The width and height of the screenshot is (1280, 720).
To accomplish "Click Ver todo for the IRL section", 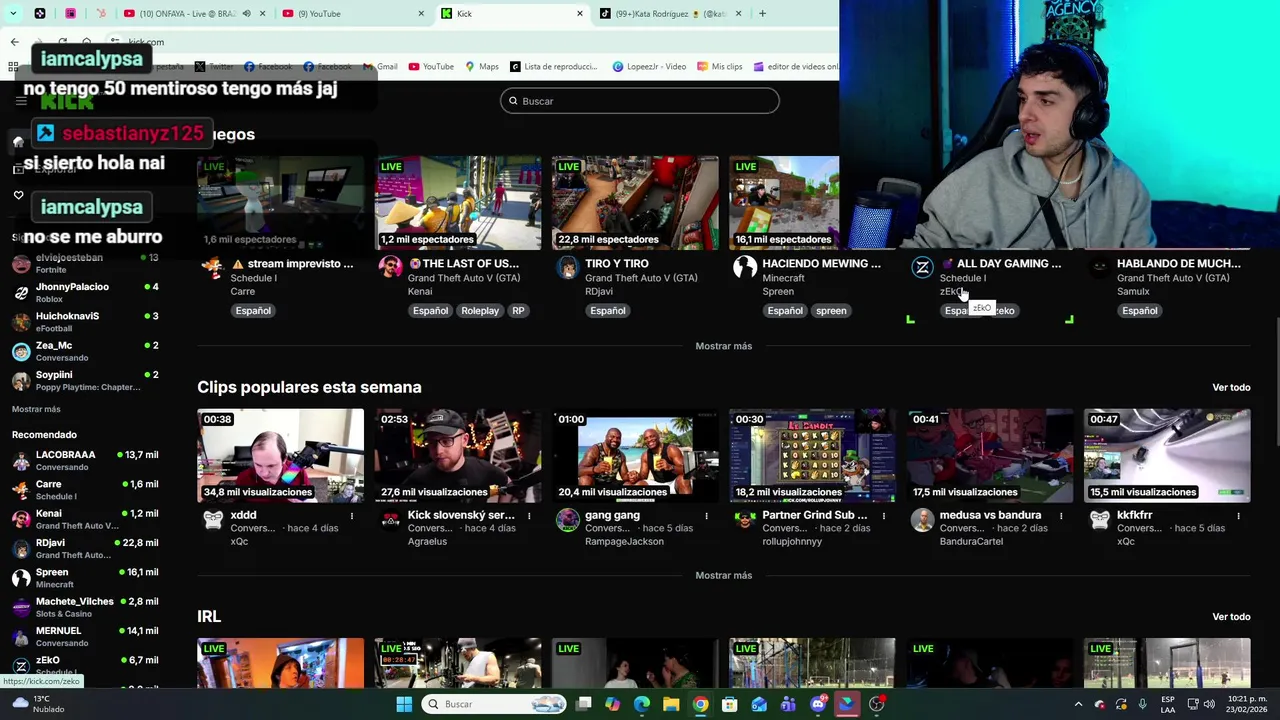I will (1231, 617).
